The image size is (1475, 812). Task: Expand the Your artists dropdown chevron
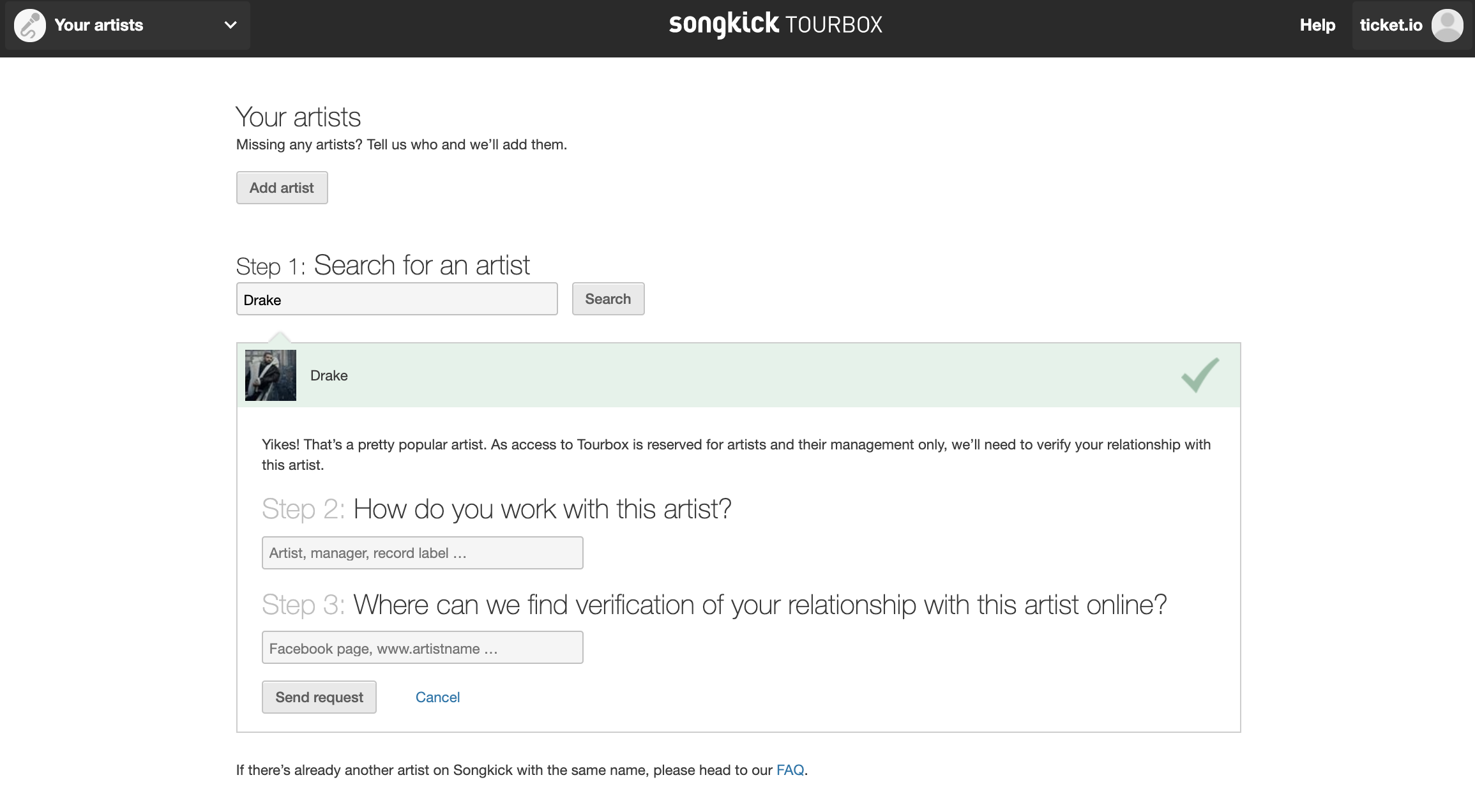231,26
